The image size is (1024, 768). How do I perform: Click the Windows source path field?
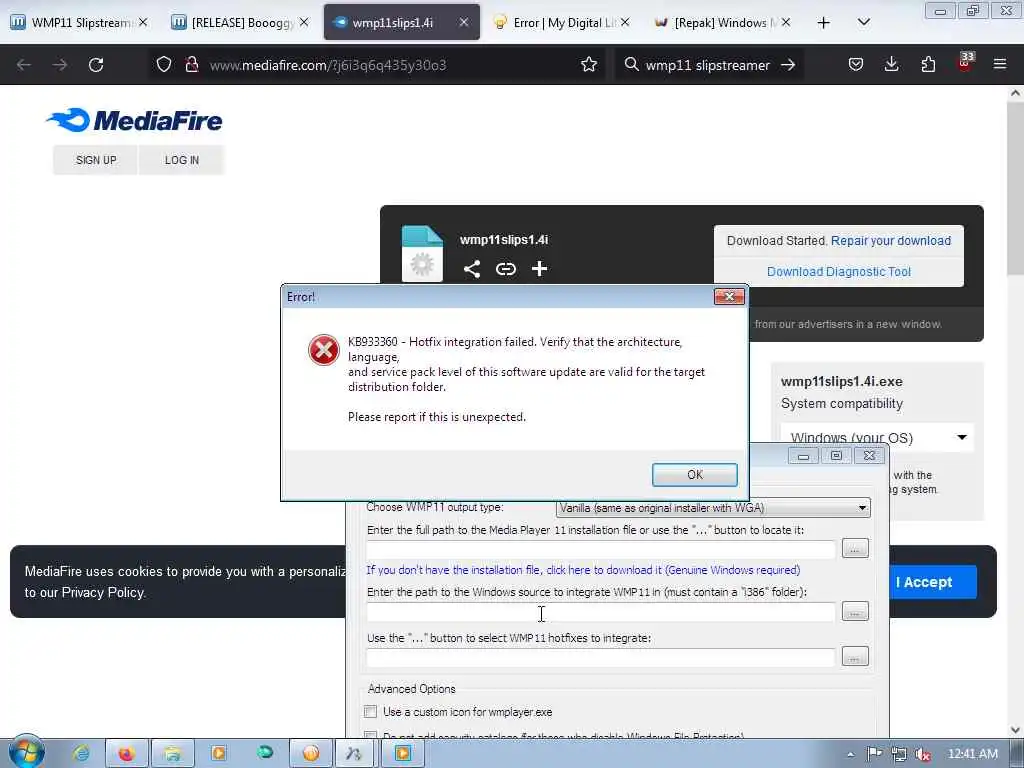[x=601, y=612]
